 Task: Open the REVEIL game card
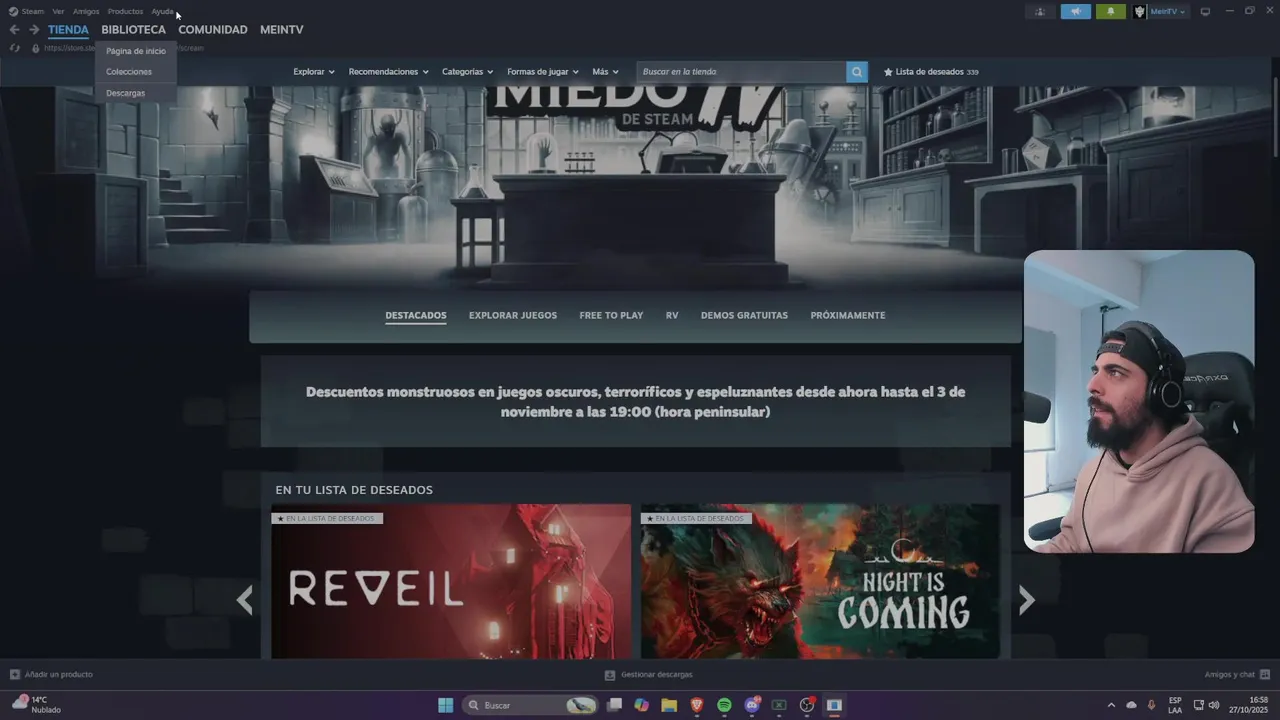click(451, 582)
